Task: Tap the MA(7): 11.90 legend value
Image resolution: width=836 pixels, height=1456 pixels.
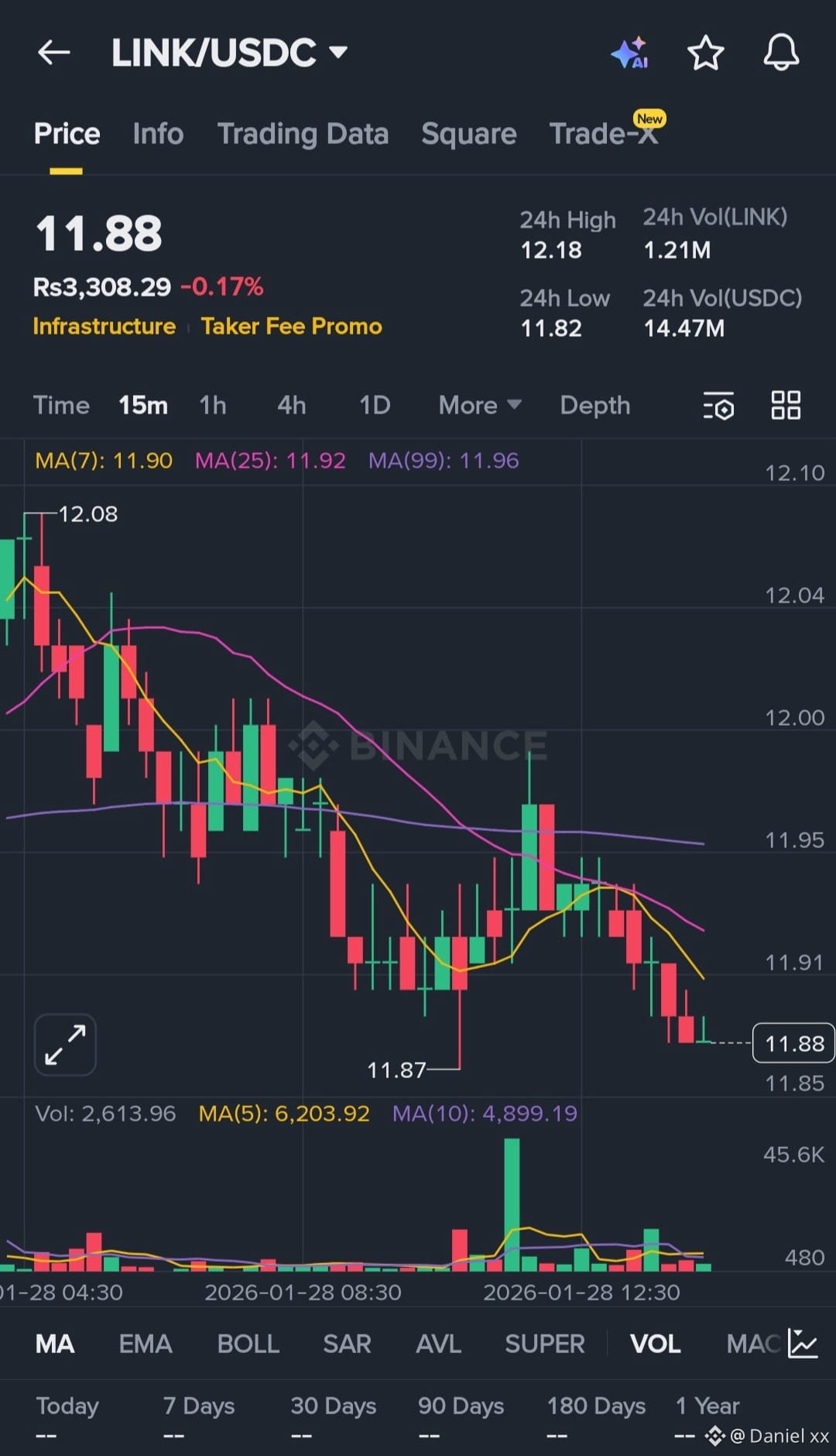Action: (104, 461)
